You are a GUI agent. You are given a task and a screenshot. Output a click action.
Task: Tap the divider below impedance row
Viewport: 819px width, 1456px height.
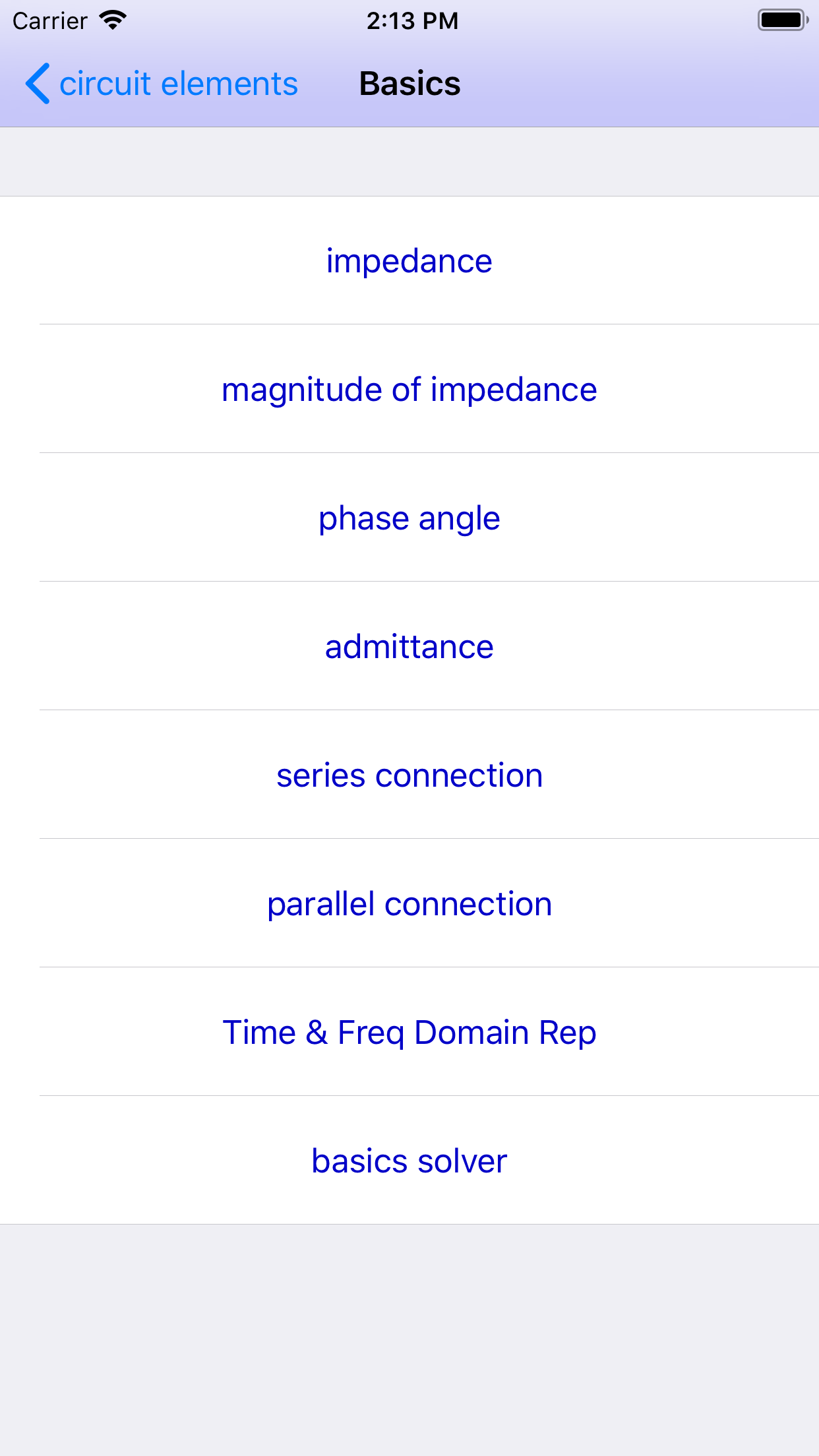(409, 323)
